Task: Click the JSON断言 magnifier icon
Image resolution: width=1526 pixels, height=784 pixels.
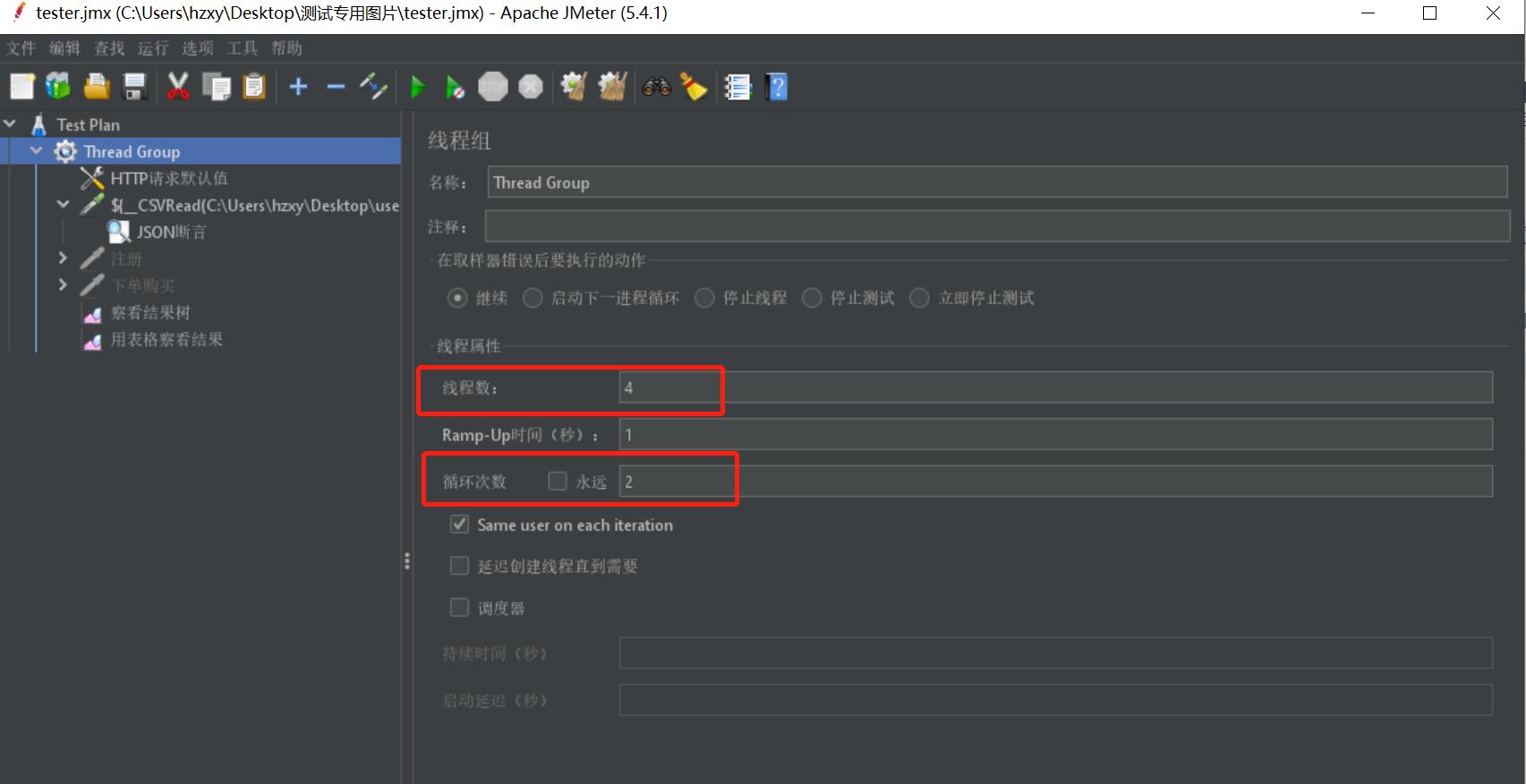Action: pos(118,232)
